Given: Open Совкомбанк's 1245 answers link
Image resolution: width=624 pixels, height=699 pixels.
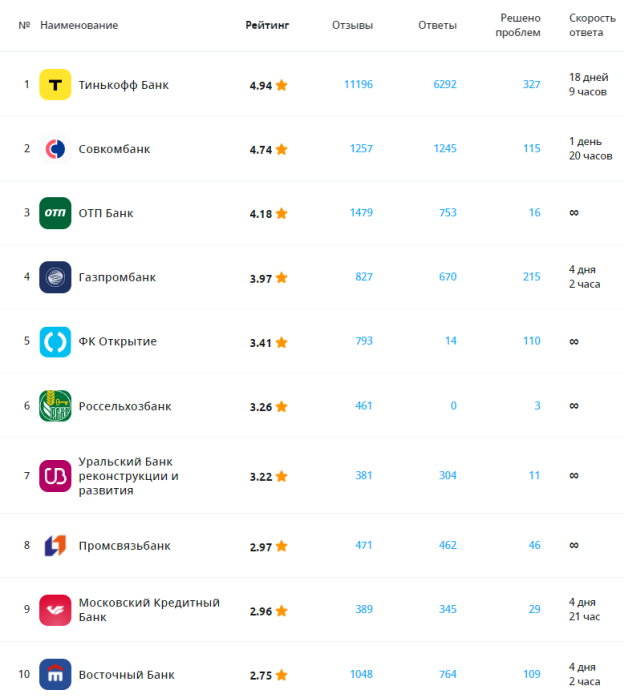Looking at the screenshot, I should coord(445,148).
